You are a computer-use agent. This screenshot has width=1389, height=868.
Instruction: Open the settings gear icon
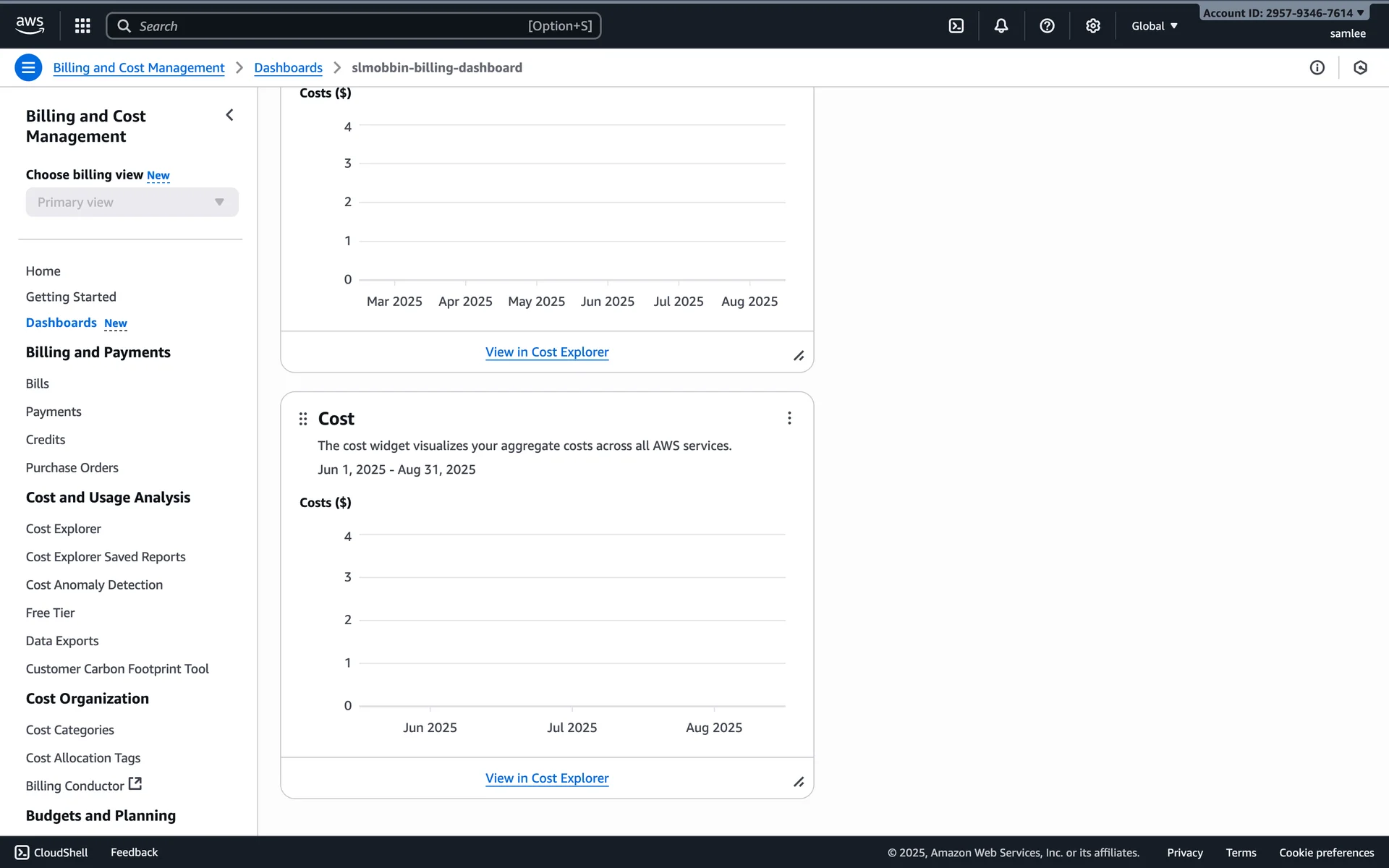click(1092, 26)
